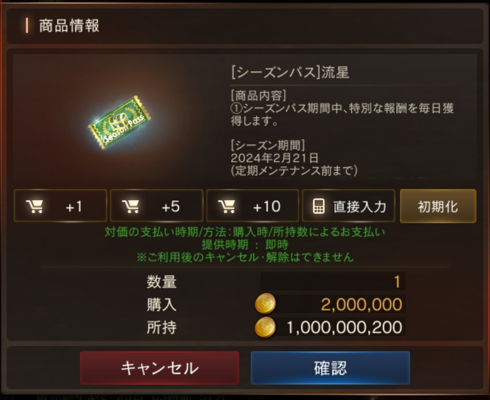This screenshot has width=490, height=400.
Task: Cancel purchase with キャンセル button
Action: click(160, 368)
